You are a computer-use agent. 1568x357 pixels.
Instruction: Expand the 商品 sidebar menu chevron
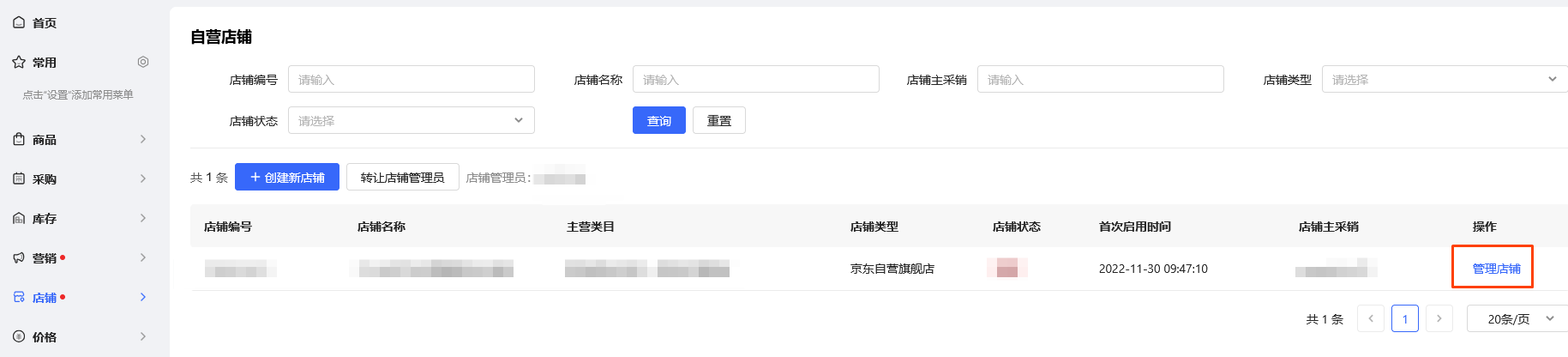[x=143, y=139]
